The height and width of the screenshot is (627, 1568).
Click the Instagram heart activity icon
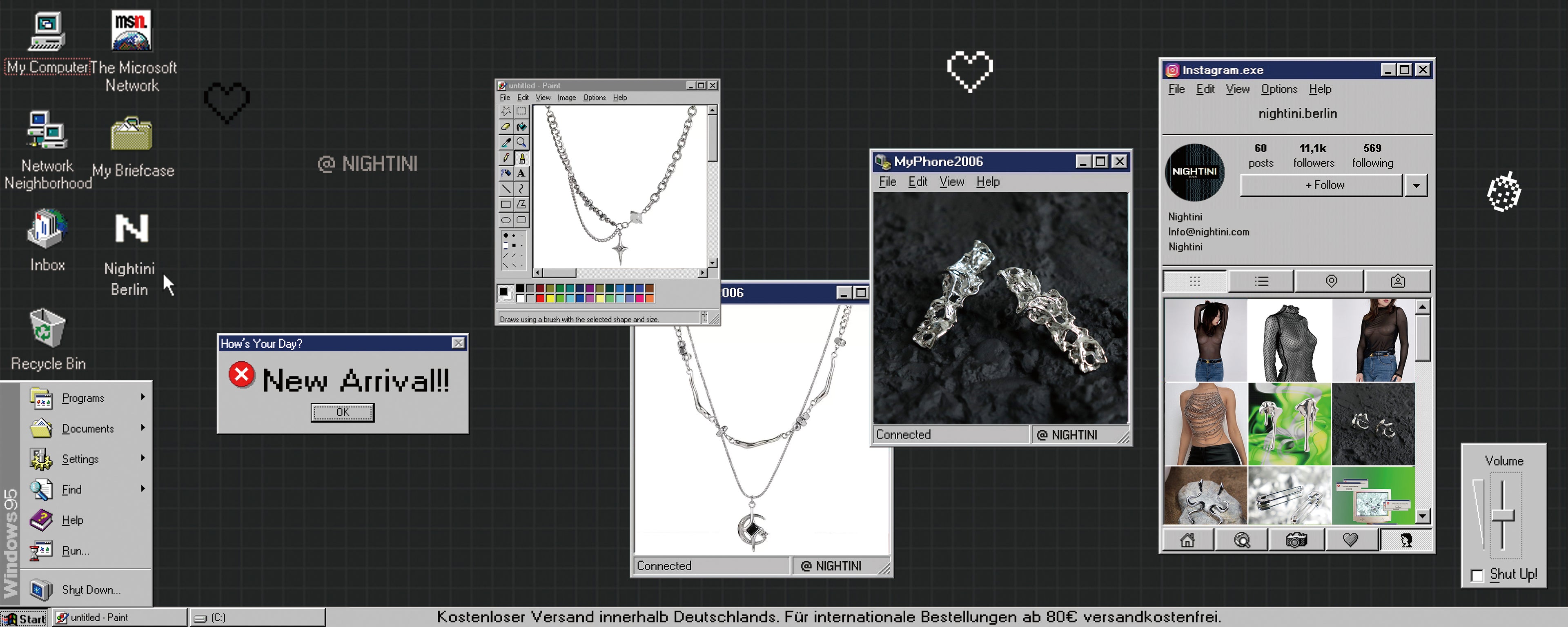[1350, 540]
